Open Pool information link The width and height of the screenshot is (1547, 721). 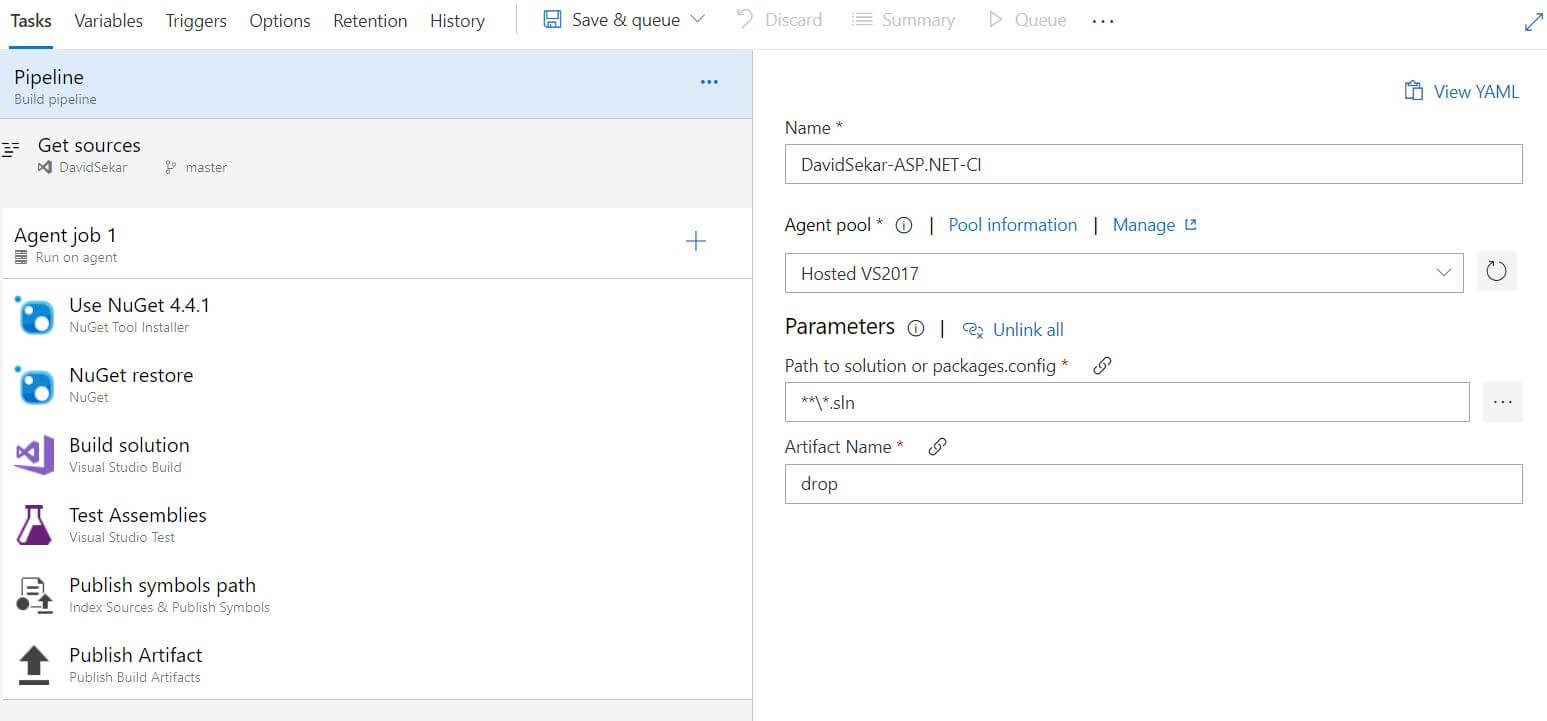1013,225
